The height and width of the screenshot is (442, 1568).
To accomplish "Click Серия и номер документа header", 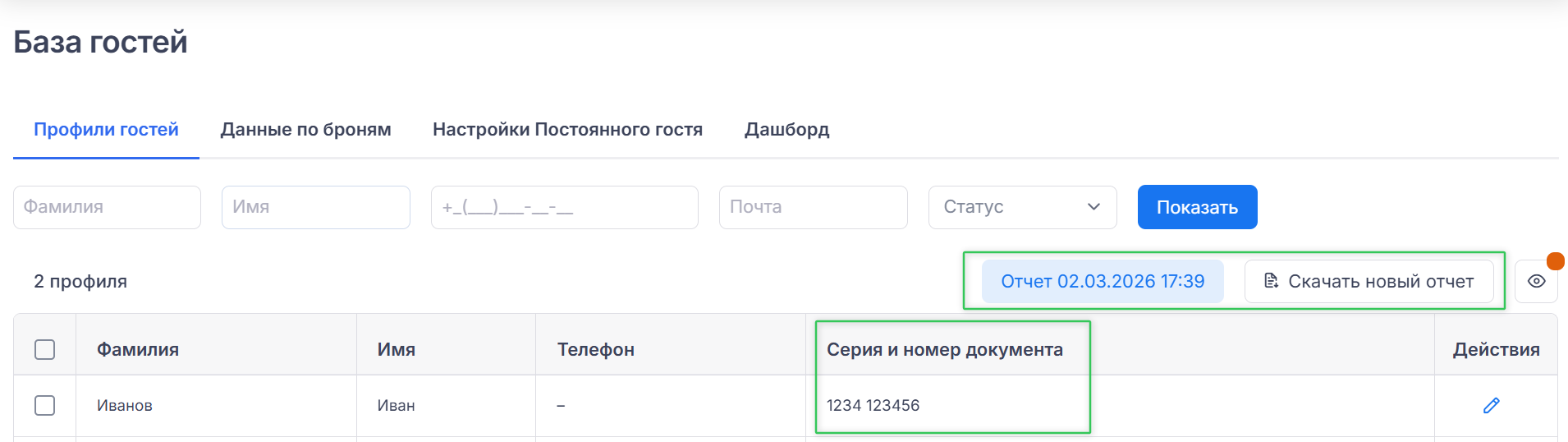I will point(944,349).
